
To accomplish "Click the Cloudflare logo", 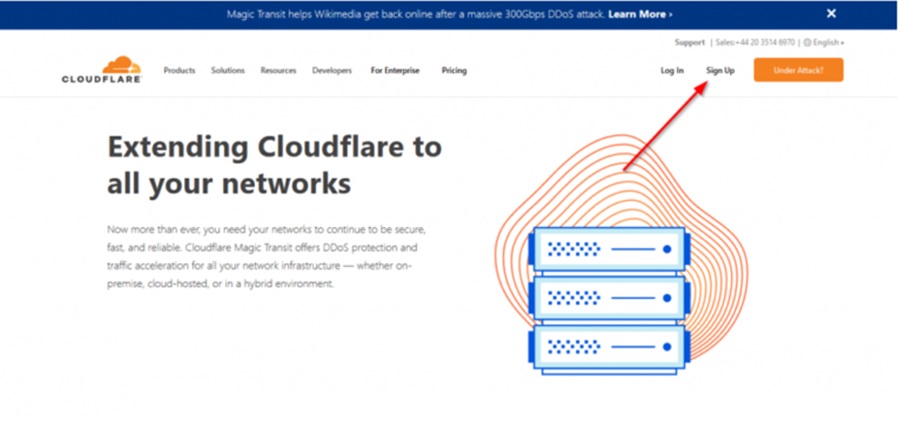I will click(x=101, y=70).
